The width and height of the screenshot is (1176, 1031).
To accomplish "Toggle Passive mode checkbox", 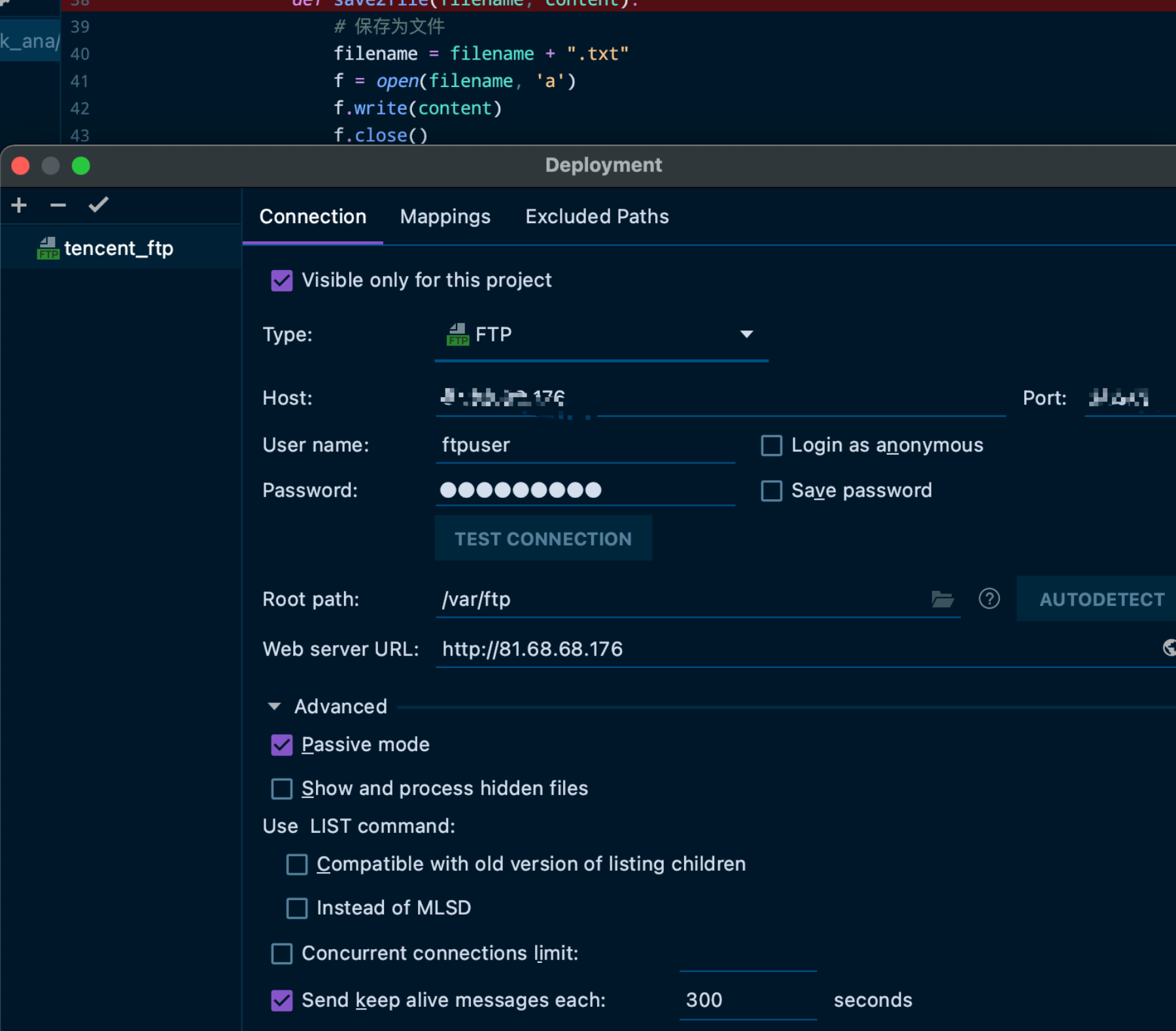I will coord(282,745).
